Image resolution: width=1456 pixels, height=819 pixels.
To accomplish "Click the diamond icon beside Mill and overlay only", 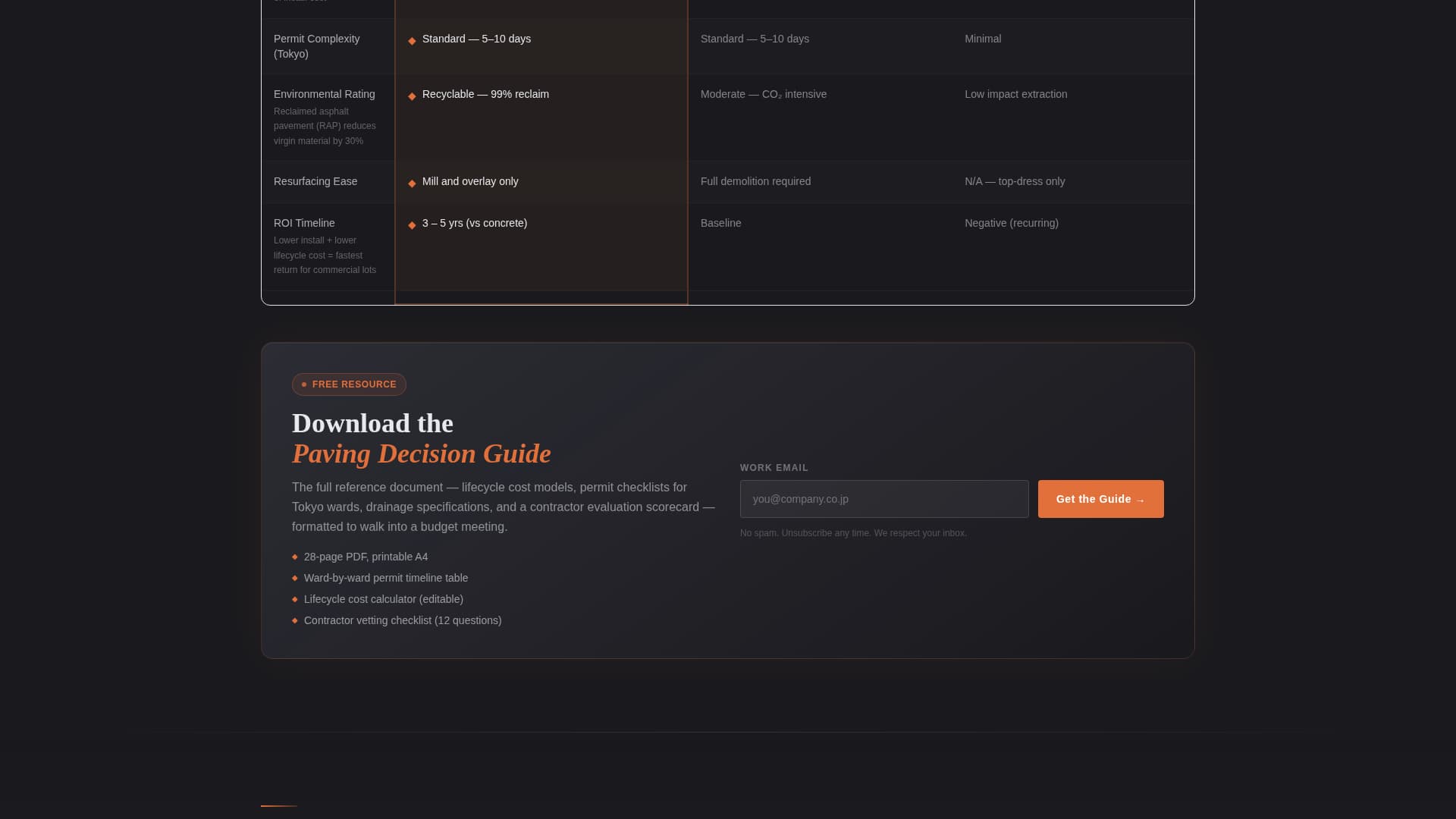I will pos(412,184).
